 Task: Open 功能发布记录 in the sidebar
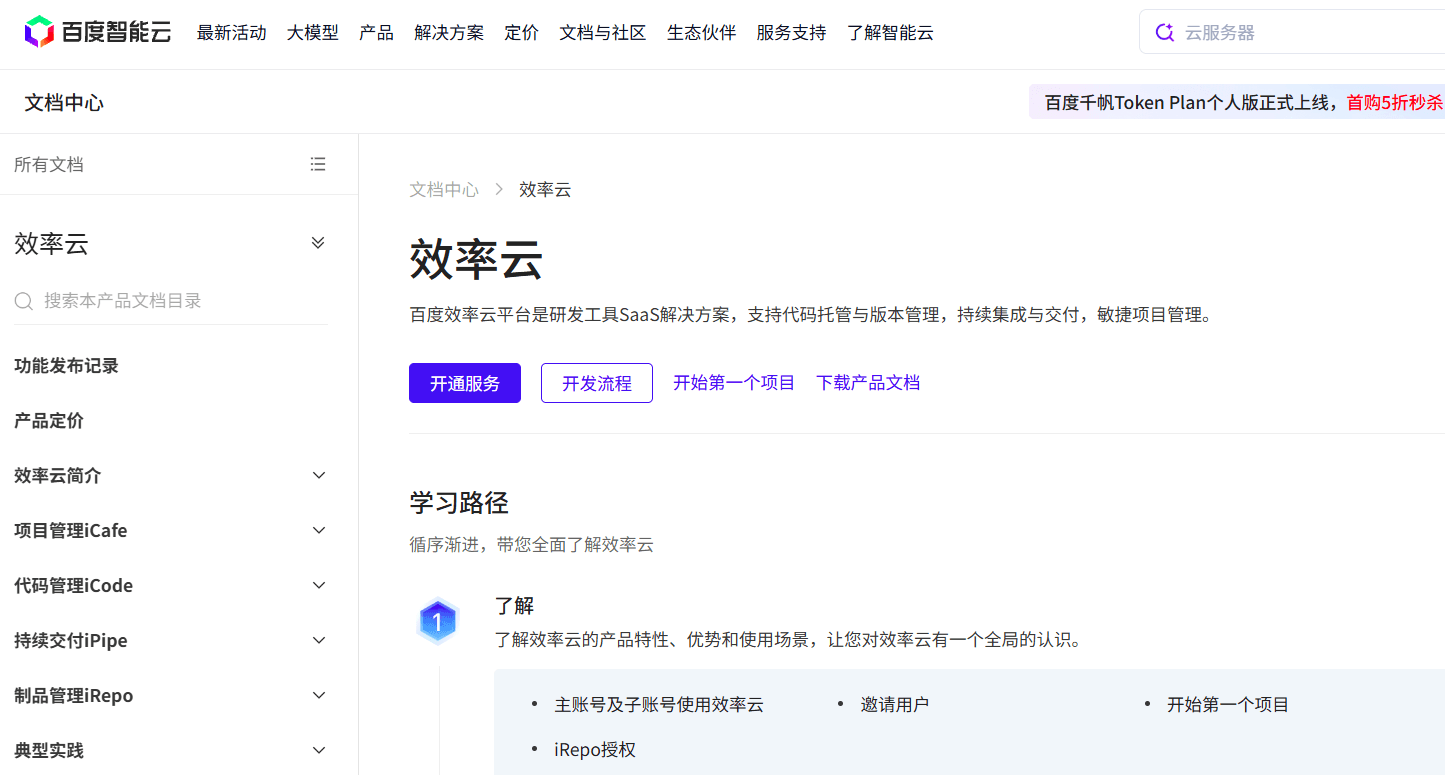click(x=66, y=366)
